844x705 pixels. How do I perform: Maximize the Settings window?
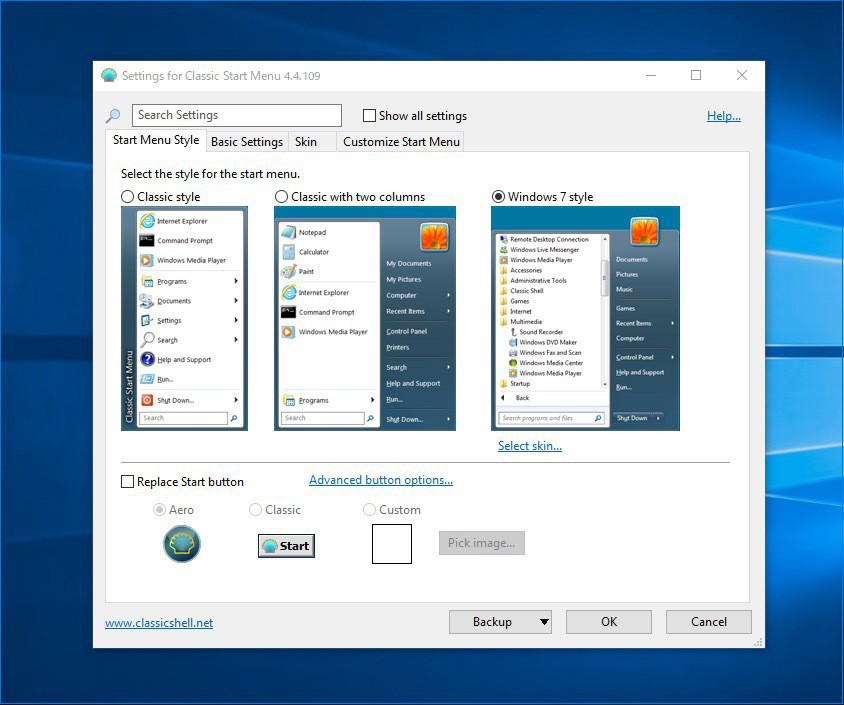[696, 75]
